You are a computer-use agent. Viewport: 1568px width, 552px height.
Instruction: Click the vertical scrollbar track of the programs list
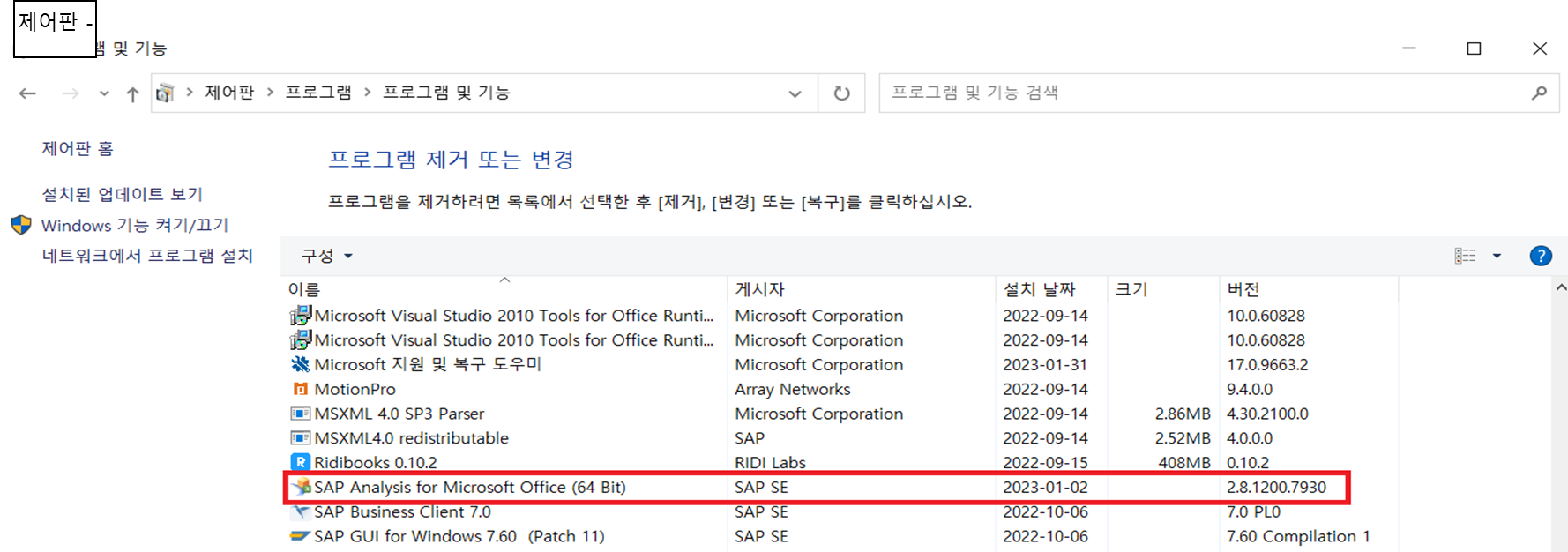point(1561,423)
